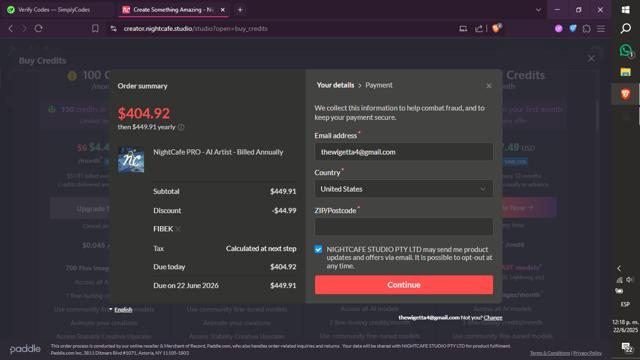This screenshot has width=640, height=360.
Task: Click the ZIP/Postcode field
Action: tap(404, 227)
